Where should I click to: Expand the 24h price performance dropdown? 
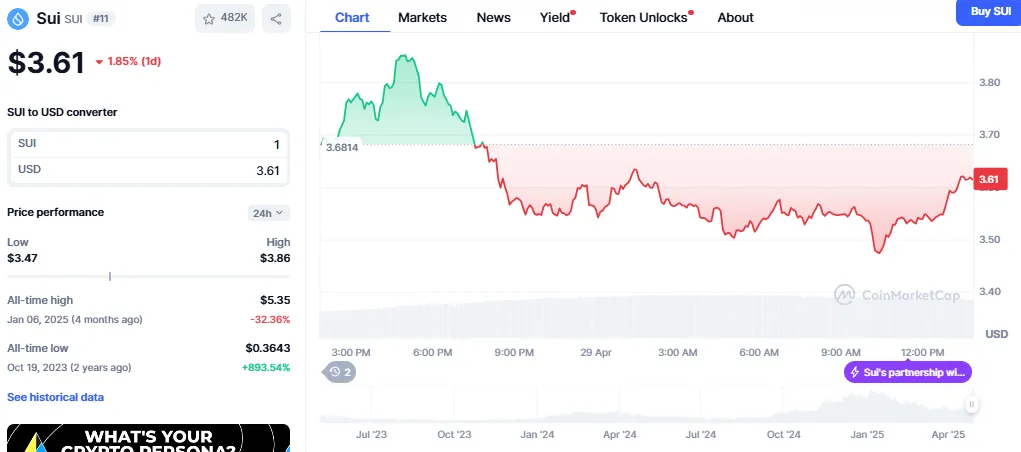(x=268, y=213)
